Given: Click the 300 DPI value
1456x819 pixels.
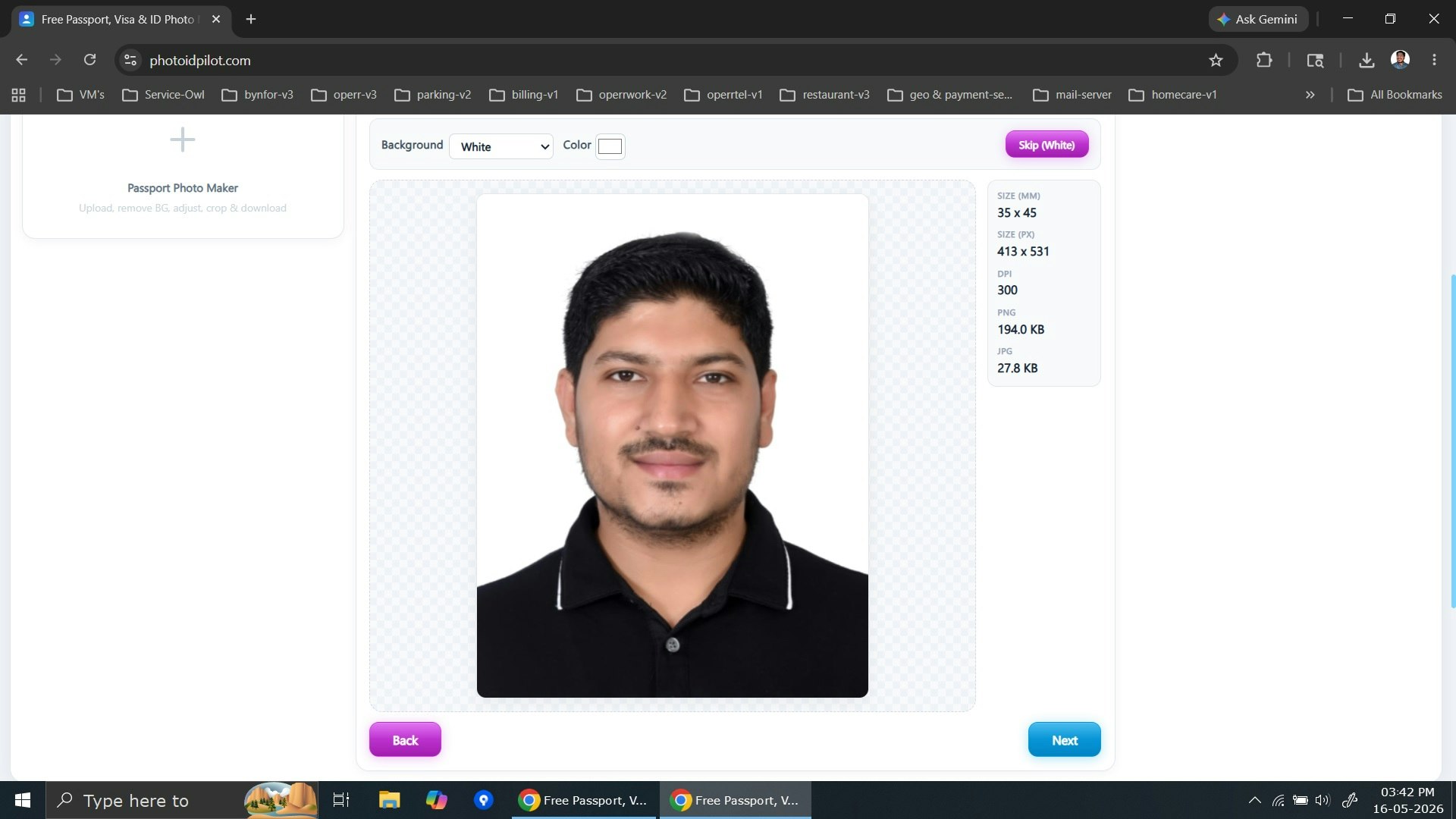Looking at the screenshot, I should 1007,290.
